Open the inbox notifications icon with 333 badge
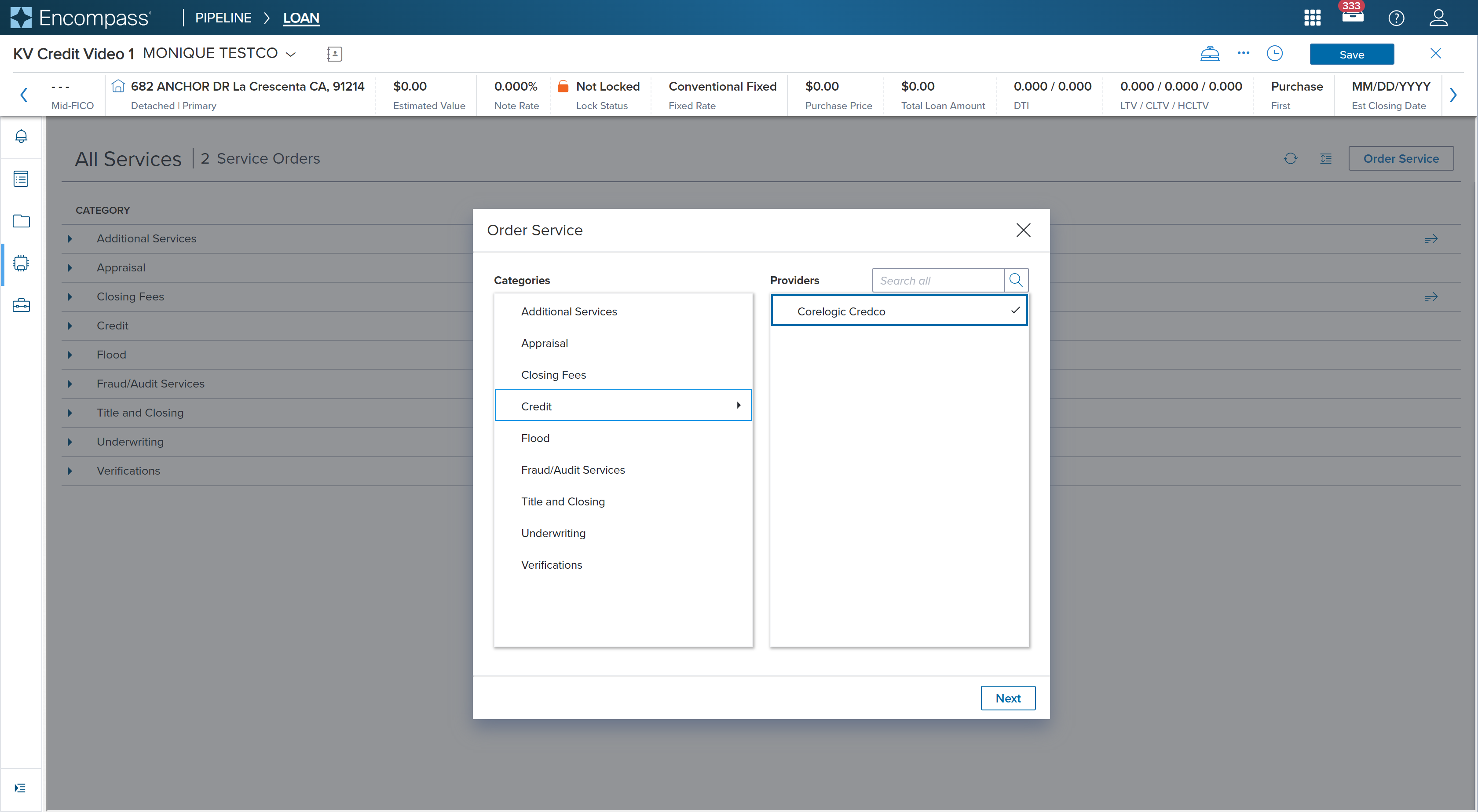The image size is (1478, 812). tap(1352, 17)
